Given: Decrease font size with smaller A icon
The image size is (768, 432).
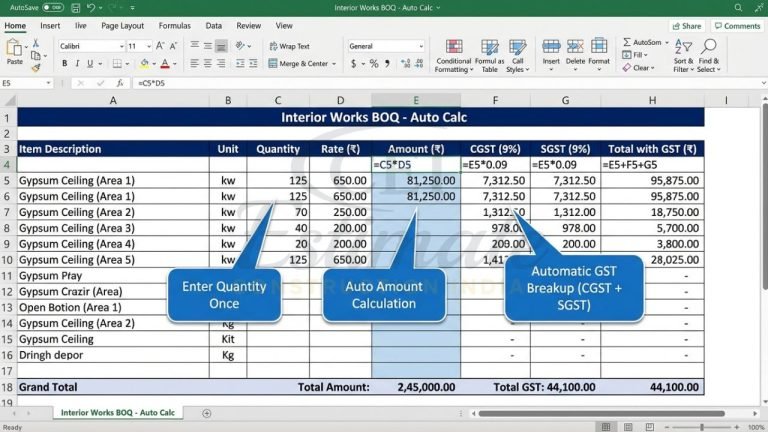Looking at the screenshot, I should click(x=173, y=46).
